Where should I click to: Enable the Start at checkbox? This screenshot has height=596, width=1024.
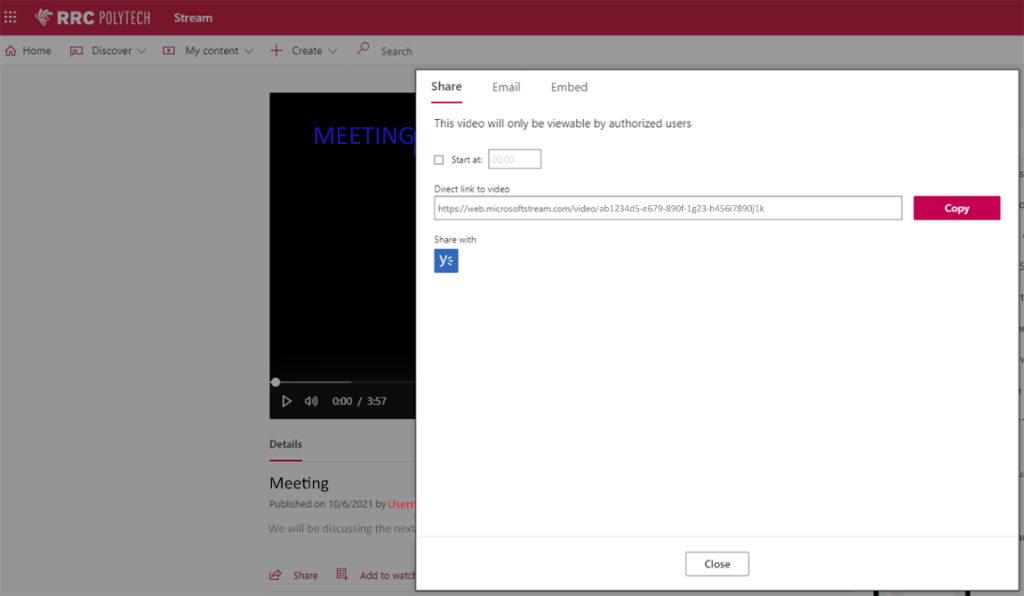pos(438,159)
